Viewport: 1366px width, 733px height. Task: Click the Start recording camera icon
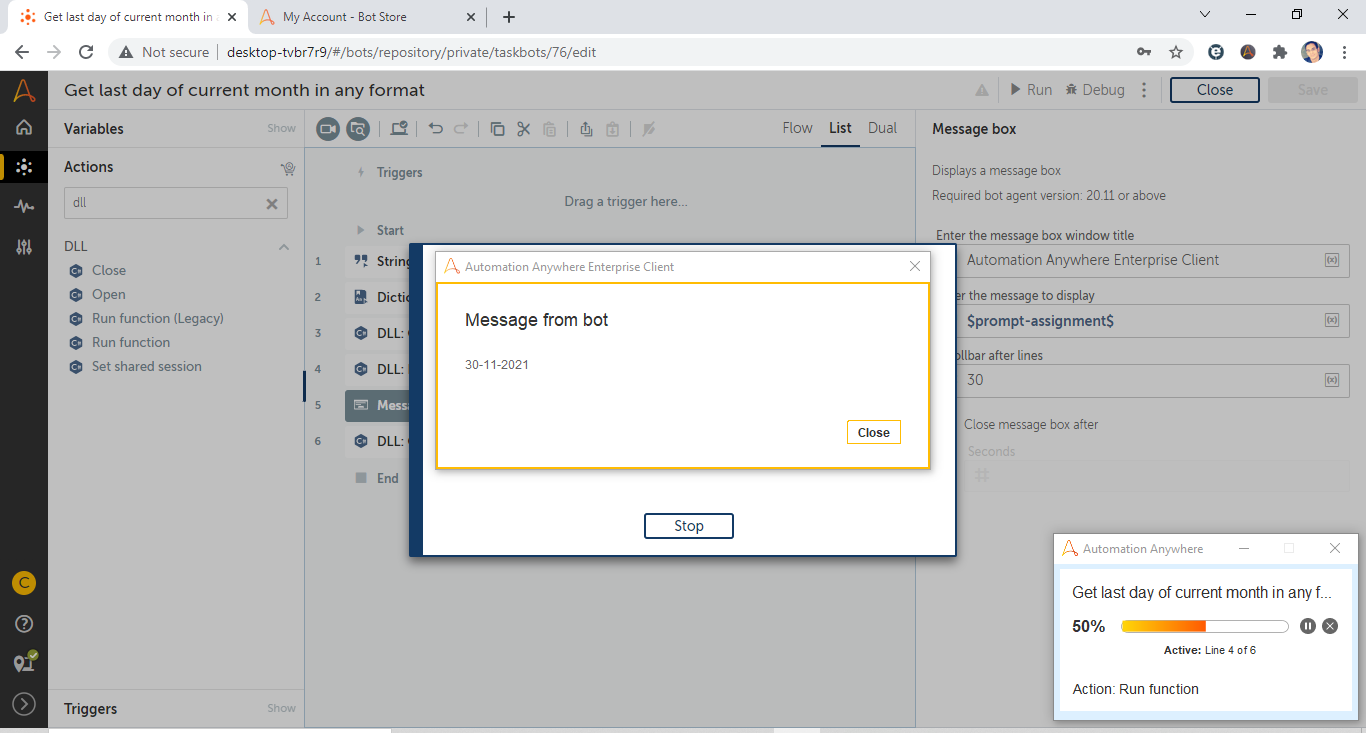point(328,128)
